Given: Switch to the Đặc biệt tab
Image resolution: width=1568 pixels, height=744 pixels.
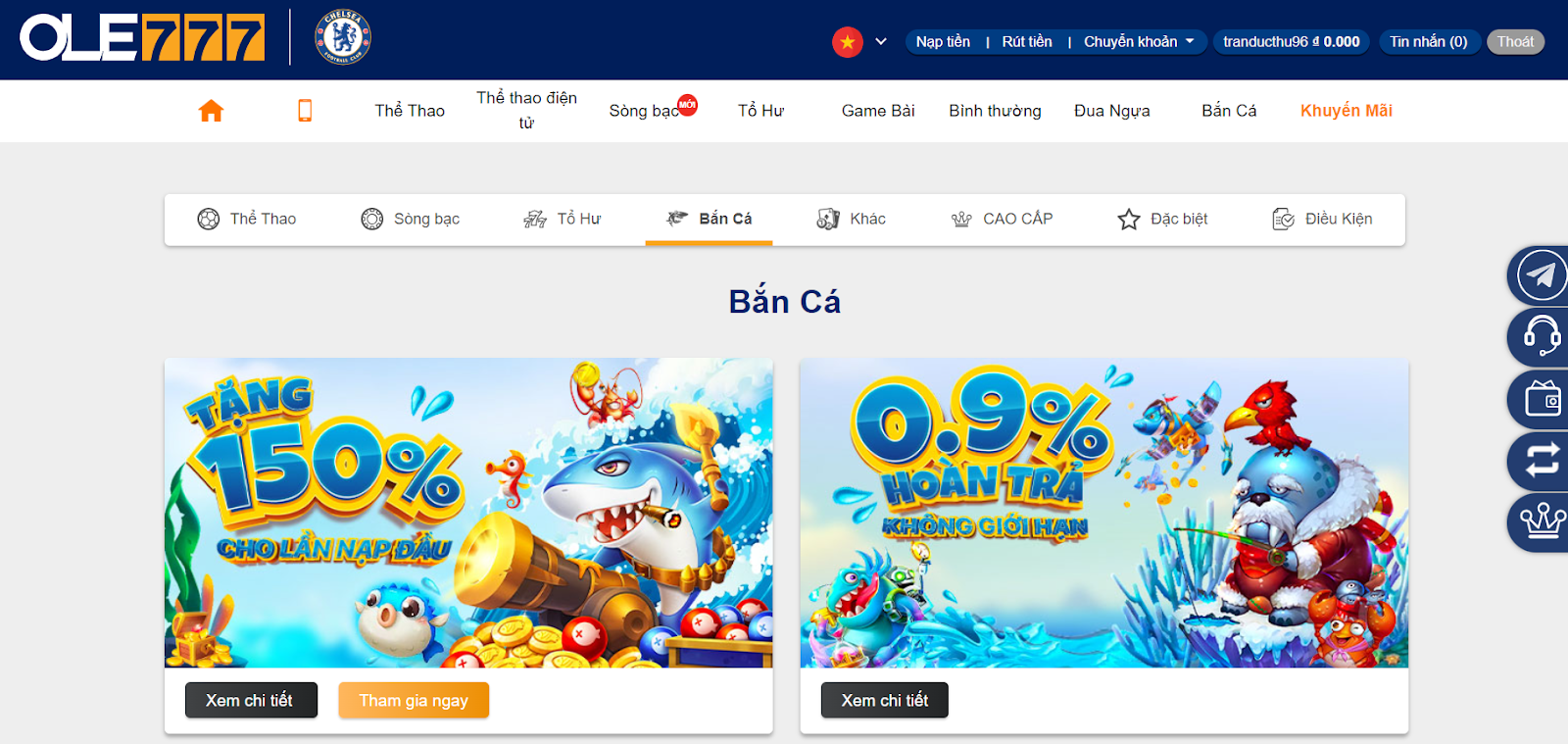Looking at the screenshot, I should (x=1162, y=219).
